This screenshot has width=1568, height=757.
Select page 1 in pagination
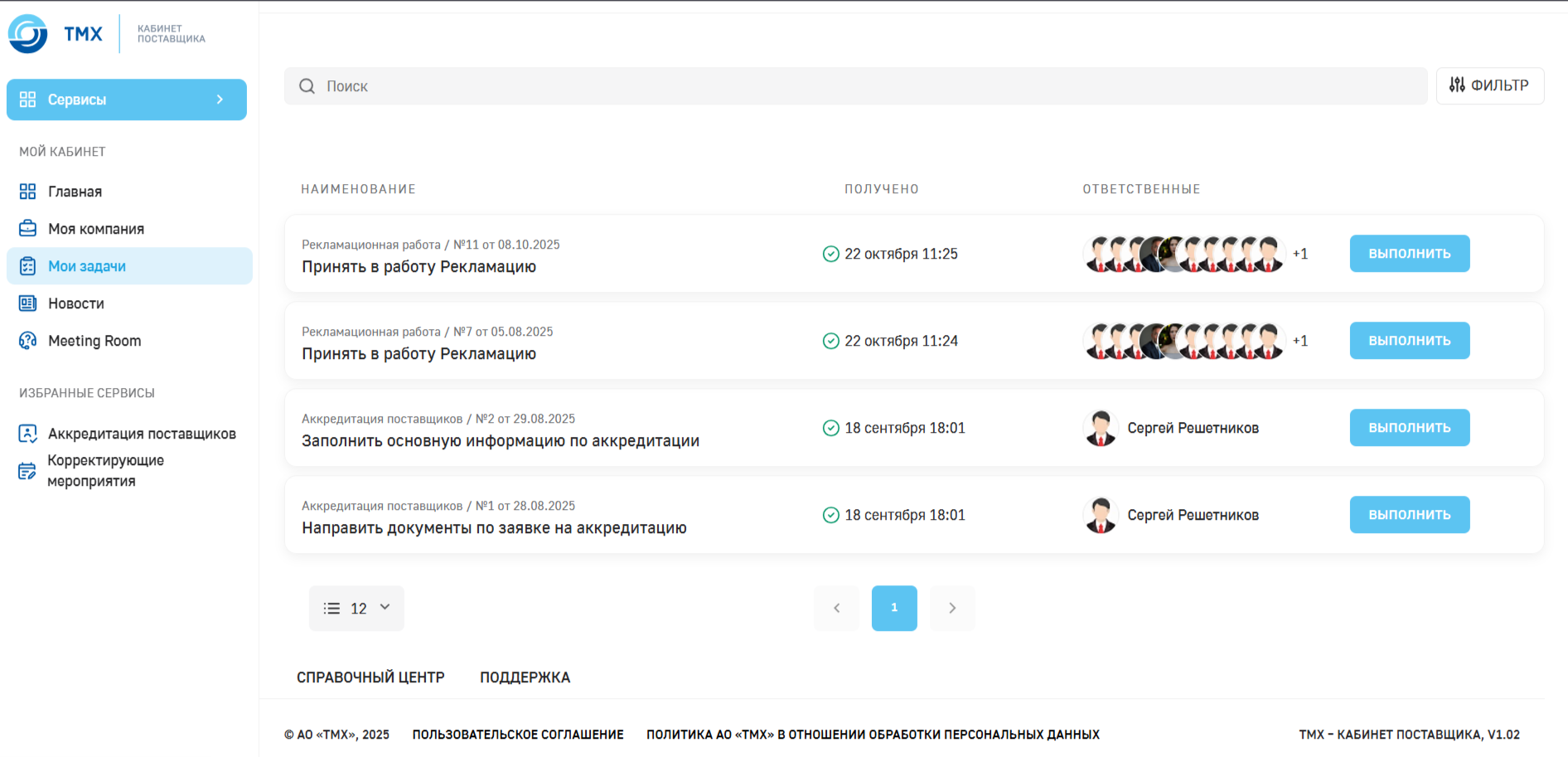(894, 609)
